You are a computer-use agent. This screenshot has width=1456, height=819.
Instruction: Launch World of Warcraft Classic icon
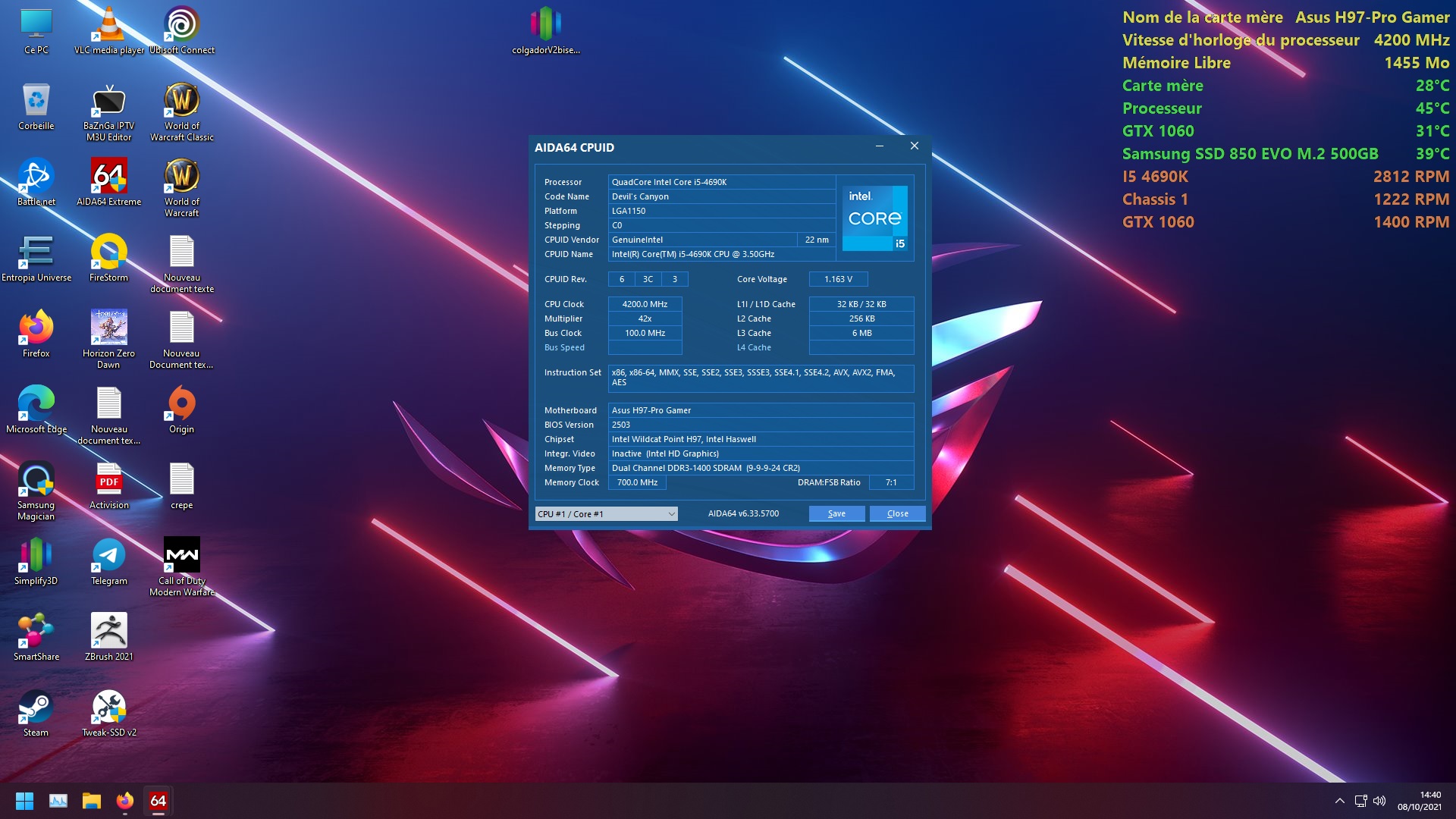point(182,111)
